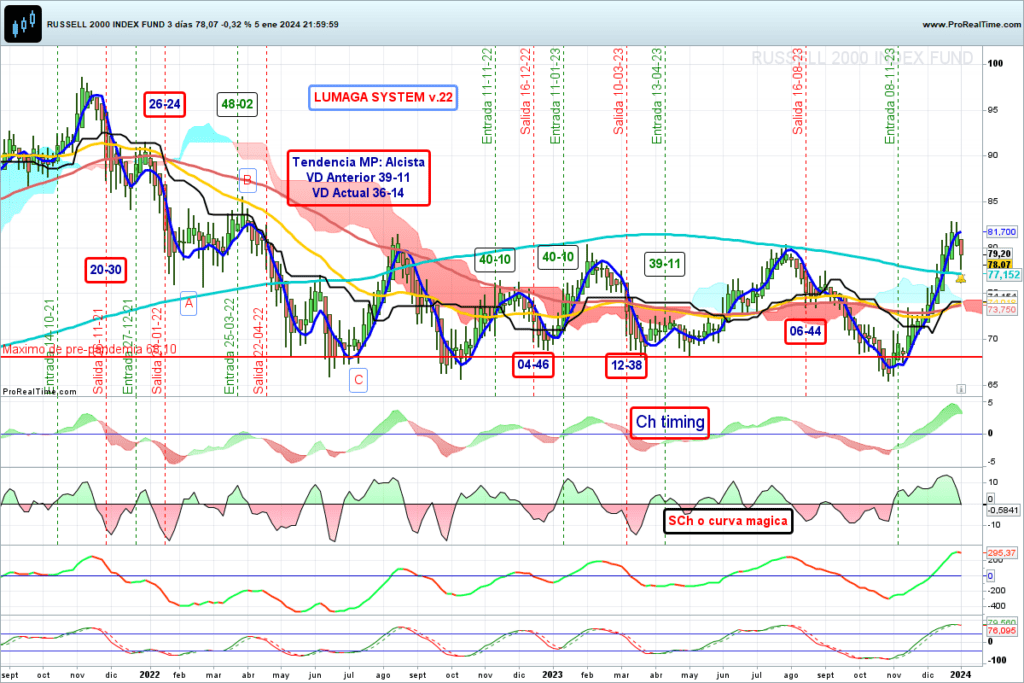Click the Entrada 13-04-23 vertical label
Viewport: 1024px width, 683px height.
[658, 96]
